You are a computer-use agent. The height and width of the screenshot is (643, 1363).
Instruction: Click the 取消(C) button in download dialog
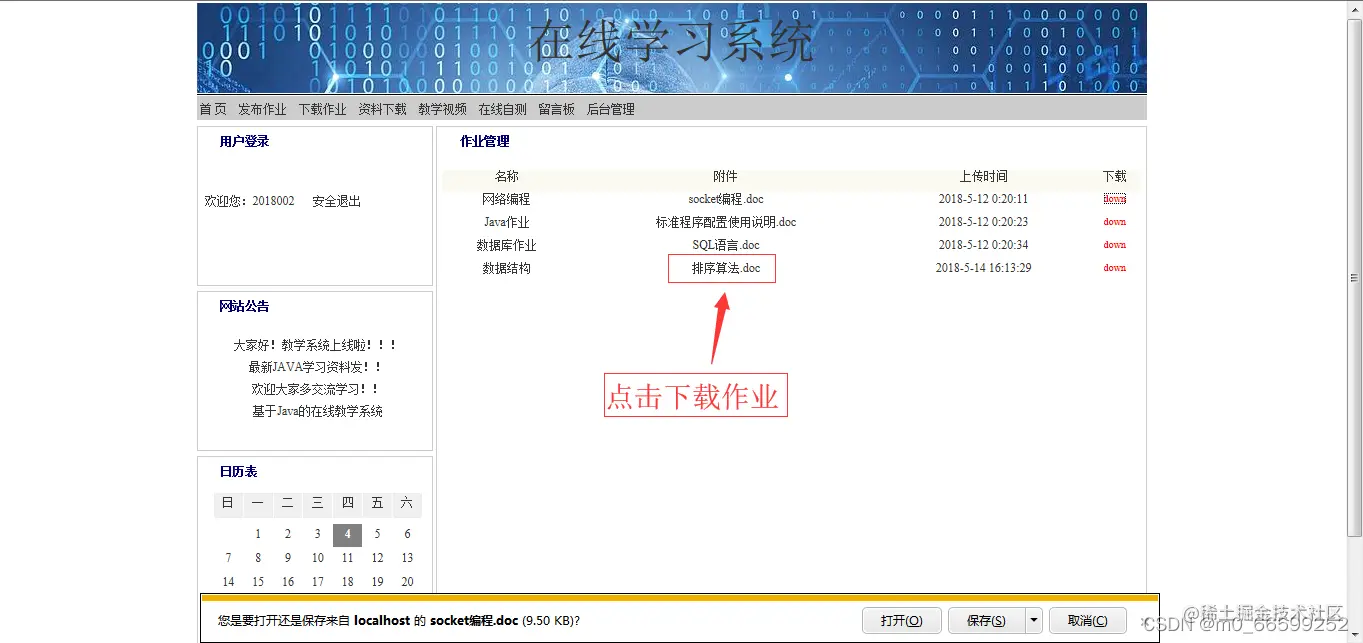1088,620
